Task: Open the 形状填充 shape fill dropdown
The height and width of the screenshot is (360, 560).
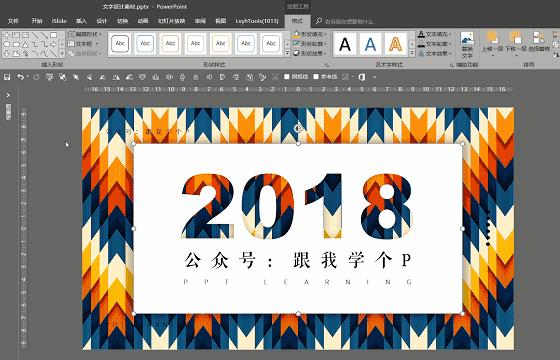Action: coord(310,34)
